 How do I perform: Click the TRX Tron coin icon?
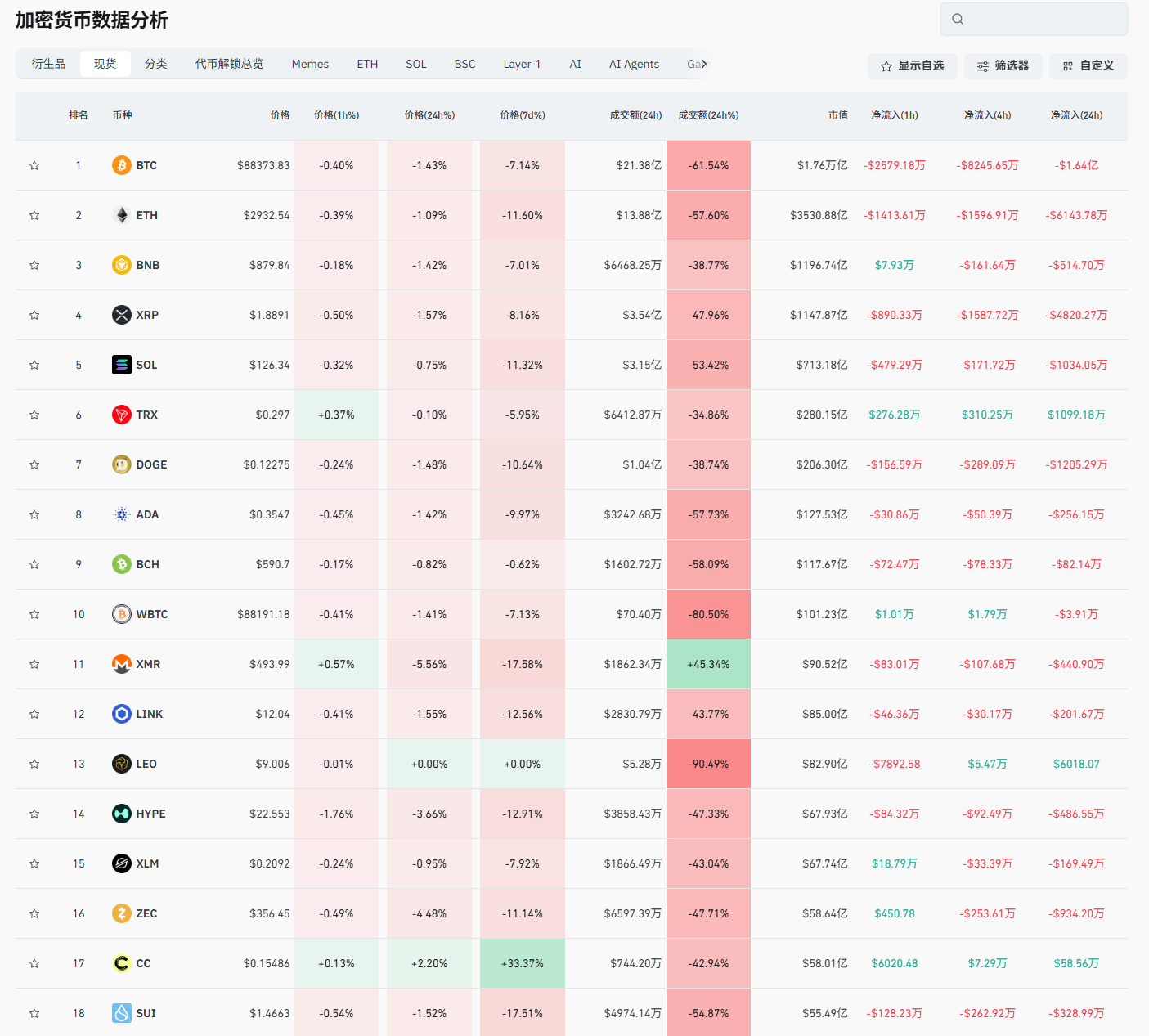click(121, 415)
